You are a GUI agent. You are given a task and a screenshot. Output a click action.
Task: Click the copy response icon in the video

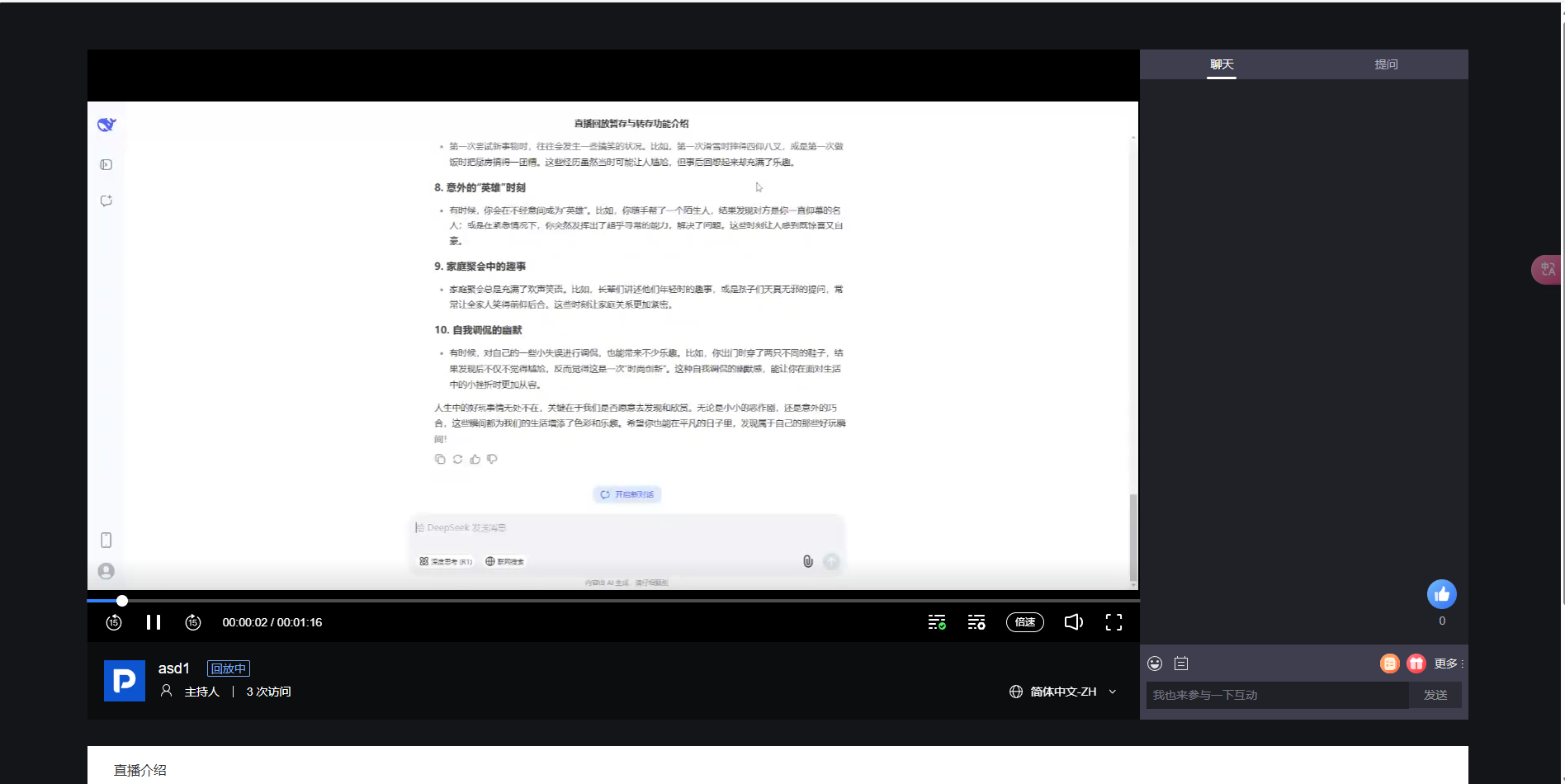[x=440, y=459]
